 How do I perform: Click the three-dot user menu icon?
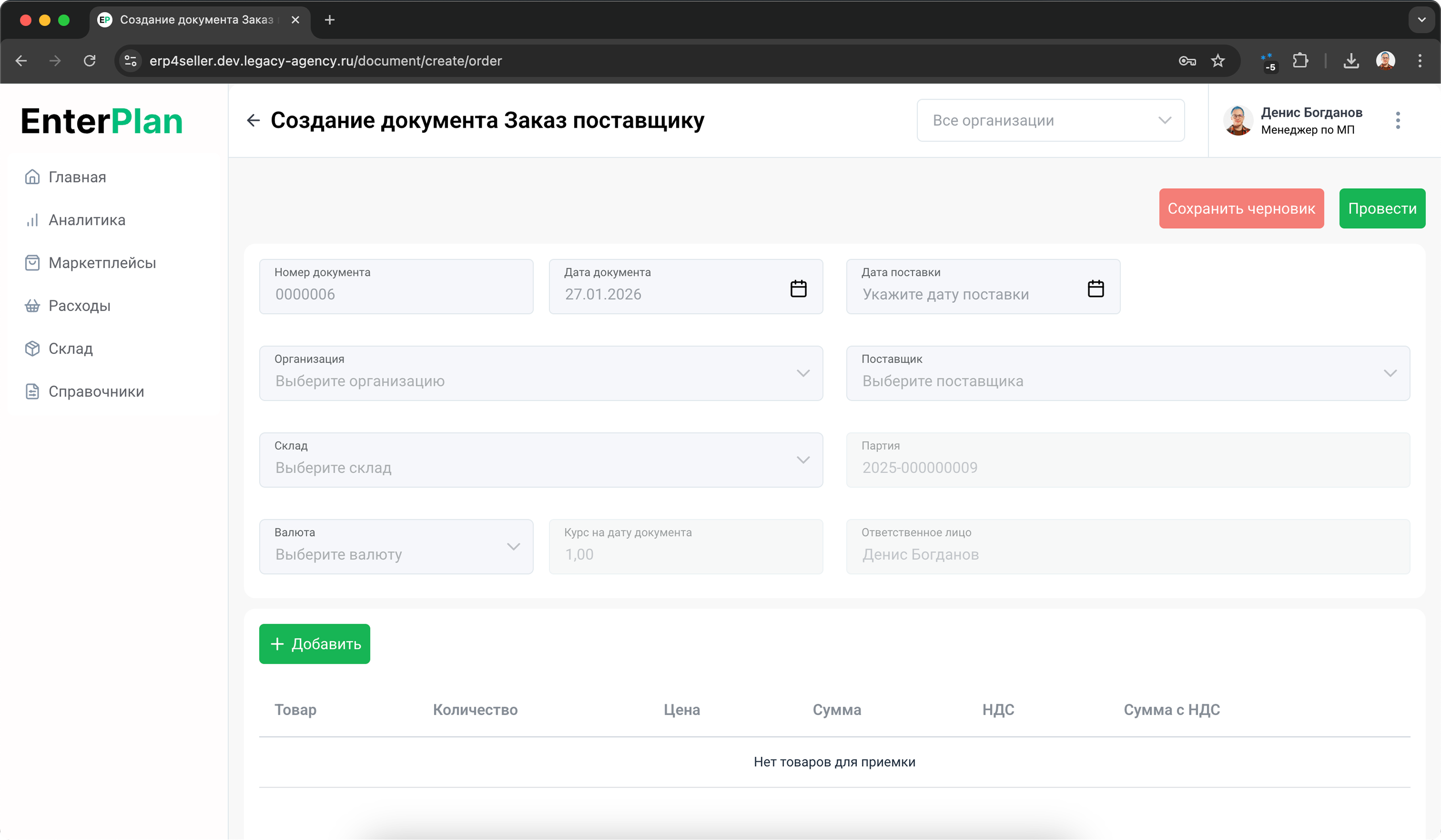[1398, 120]
